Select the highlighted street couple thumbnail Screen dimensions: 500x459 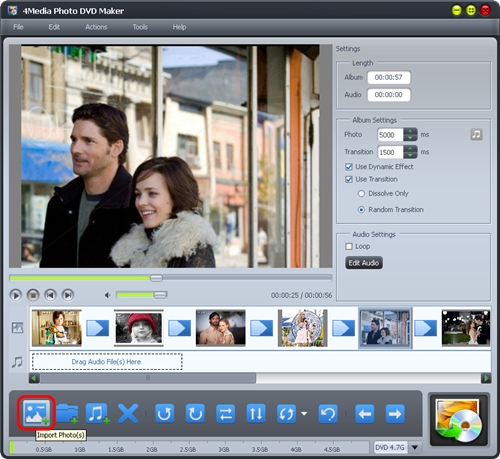[x=385, y=328]
